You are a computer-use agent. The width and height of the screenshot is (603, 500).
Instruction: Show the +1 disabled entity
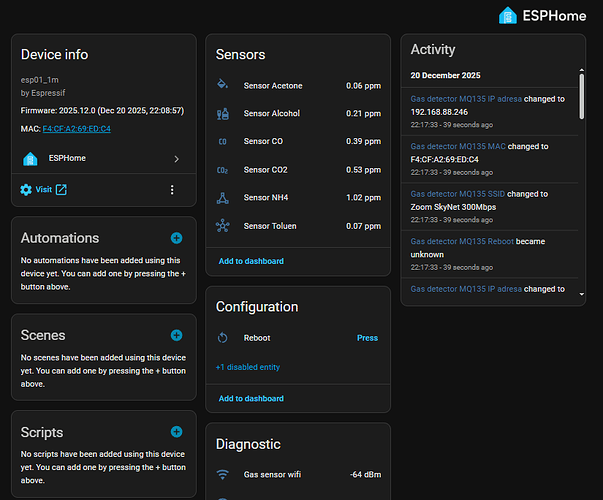[247, 367]
